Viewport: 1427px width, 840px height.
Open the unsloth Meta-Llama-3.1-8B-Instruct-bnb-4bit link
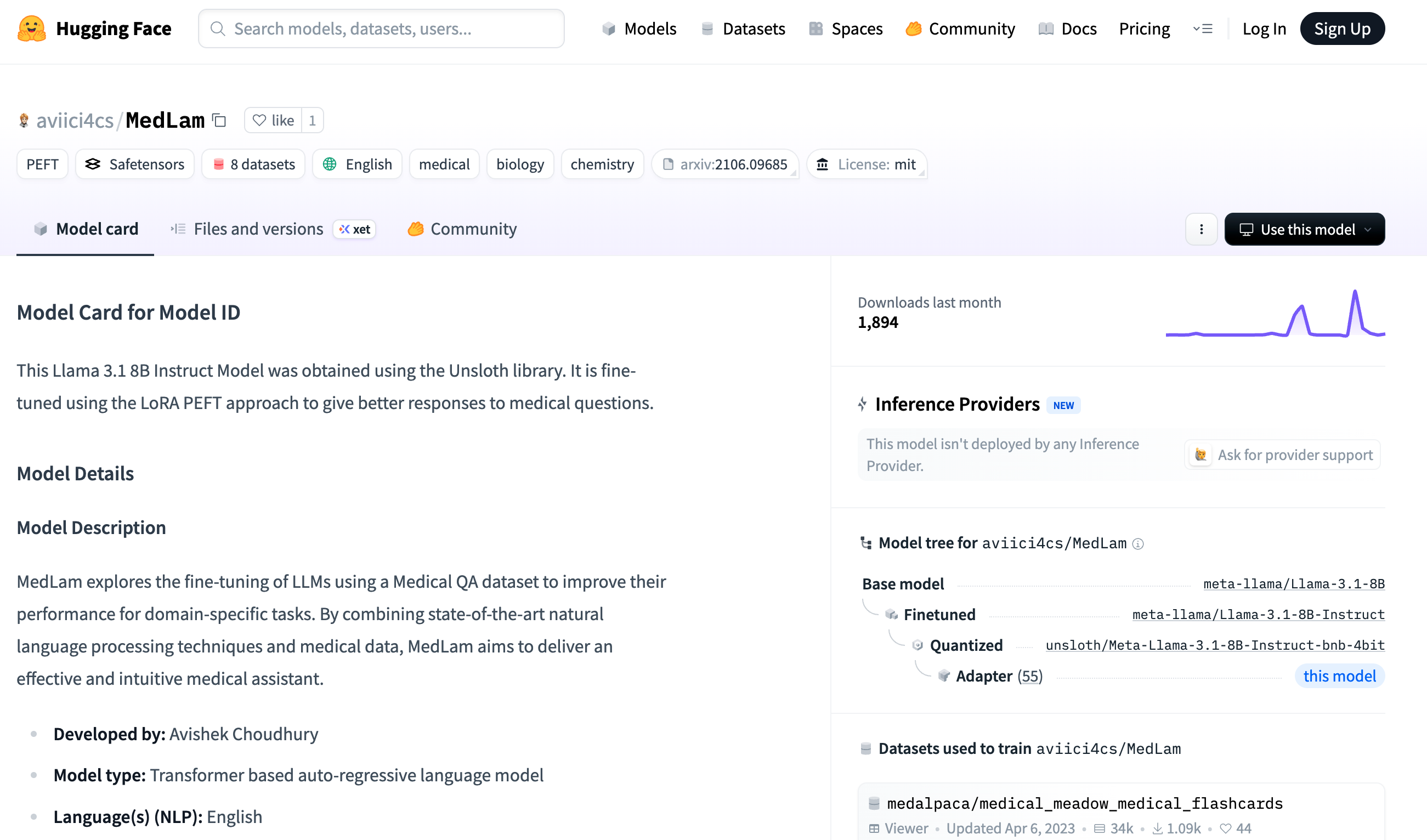click(1215, 645)
